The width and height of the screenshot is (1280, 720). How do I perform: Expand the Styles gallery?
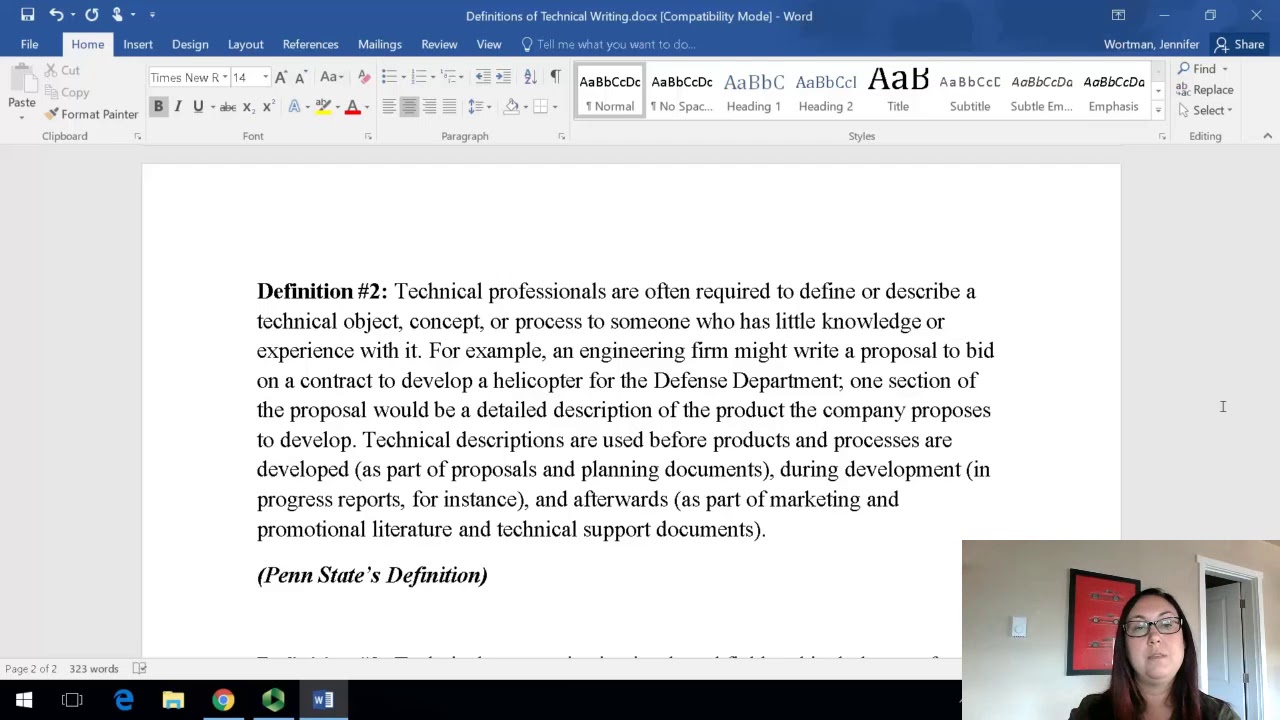pos(1158,110)
